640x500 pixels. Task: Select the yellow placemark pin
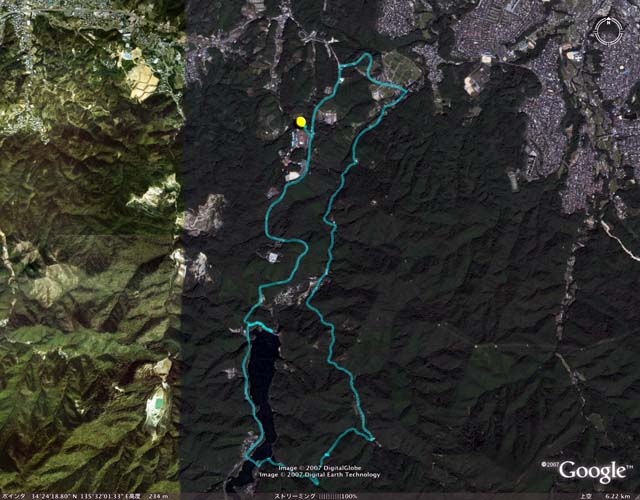coord(301,122)
